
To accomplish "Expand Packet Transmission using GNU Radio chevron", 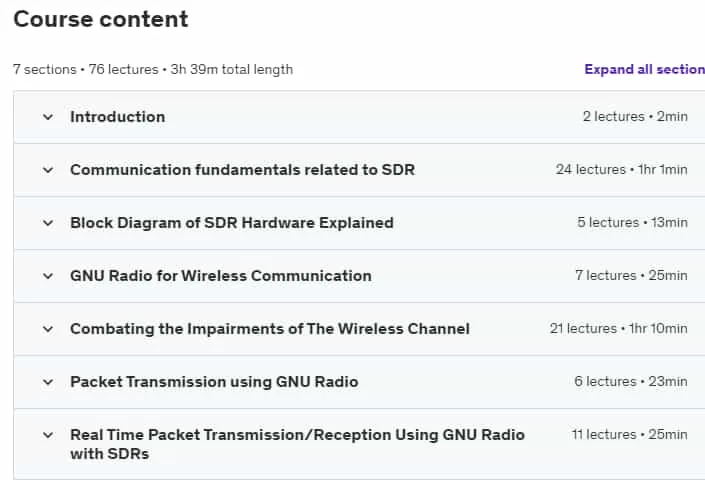I will pyautogui.click(x=48, y=382).
